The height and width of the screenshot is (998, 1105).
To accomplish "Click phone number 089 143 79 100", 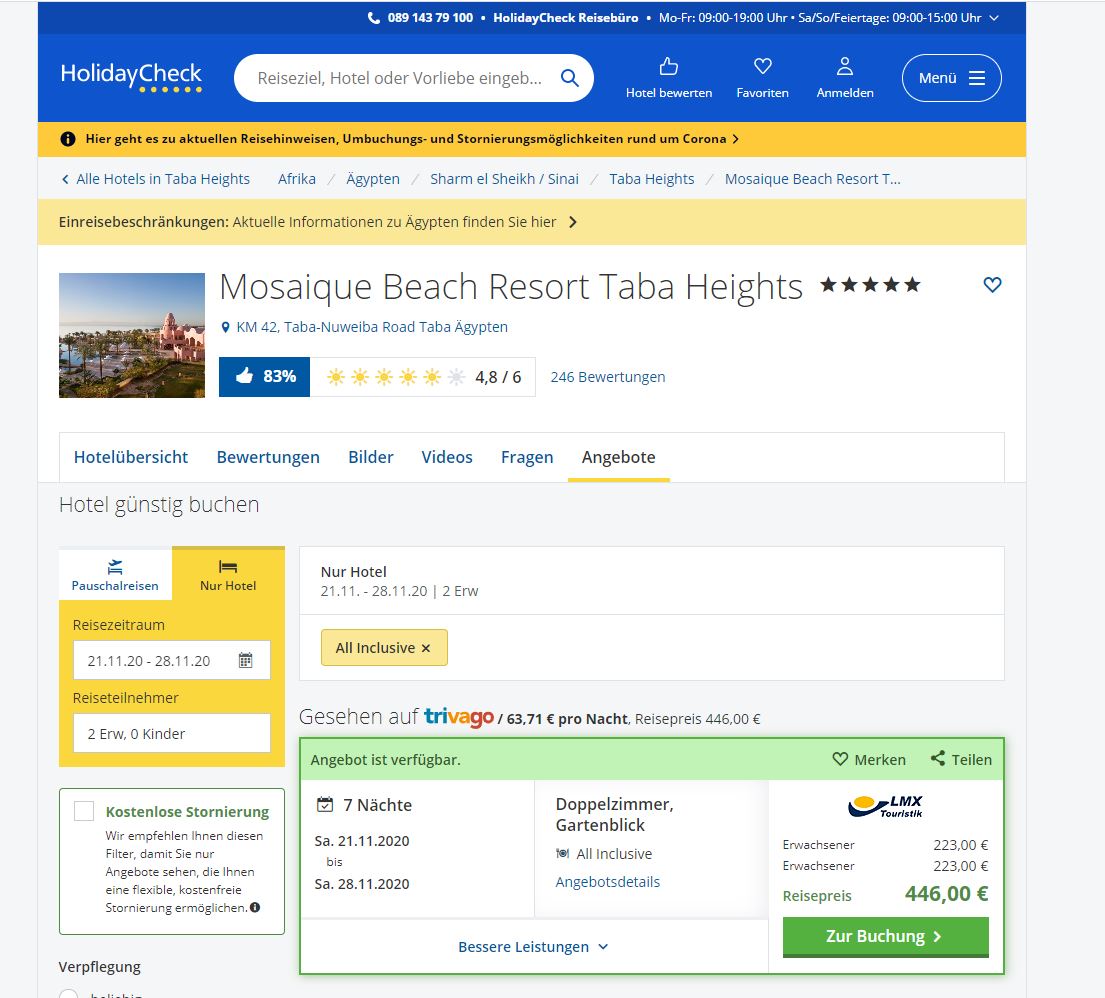I will pos(430,18).
